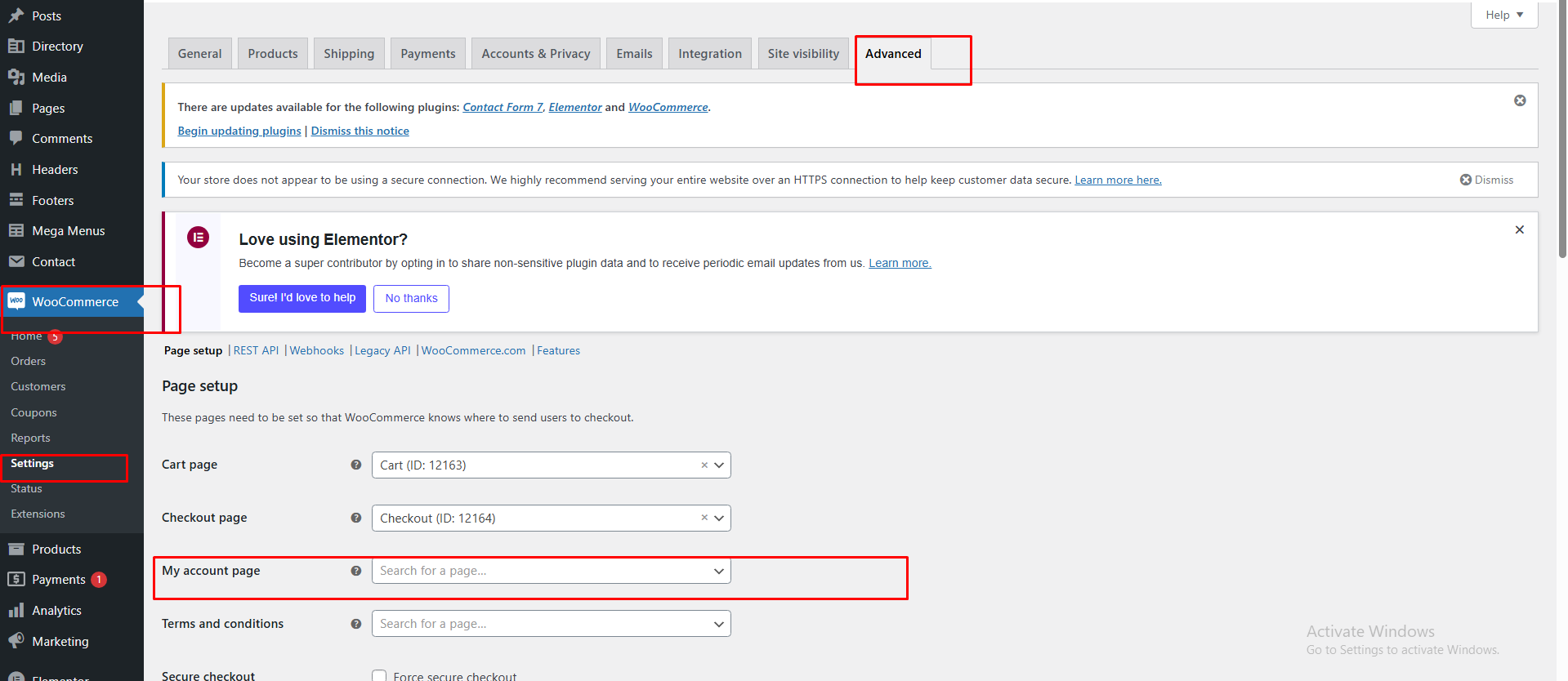This screenshot has height=681, width=1568.
Task: Click the Products box icon in sidebar
Action: point(16,549)
